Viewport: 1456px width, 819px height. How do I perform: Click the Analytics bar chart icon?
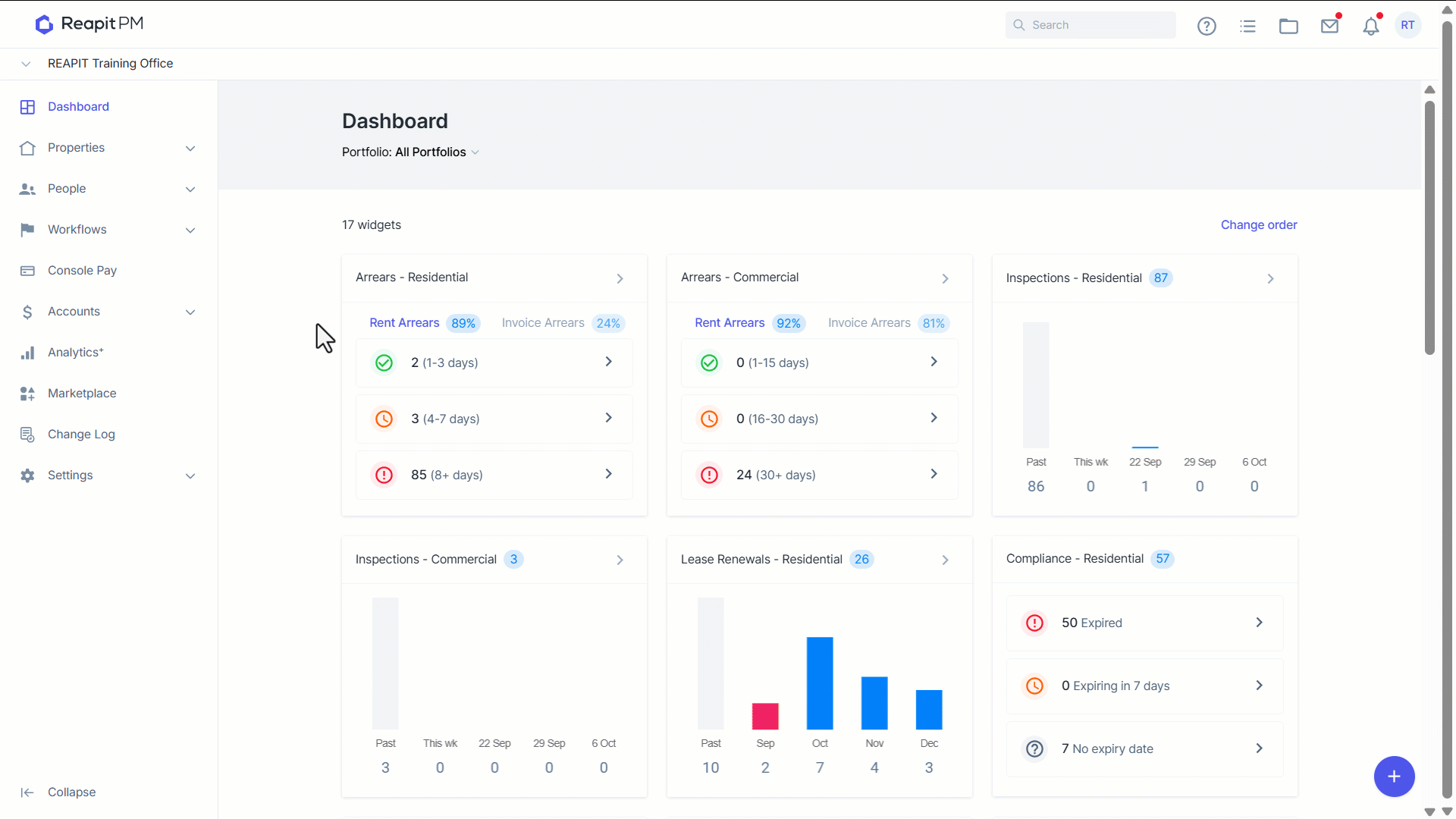(27, 353)
